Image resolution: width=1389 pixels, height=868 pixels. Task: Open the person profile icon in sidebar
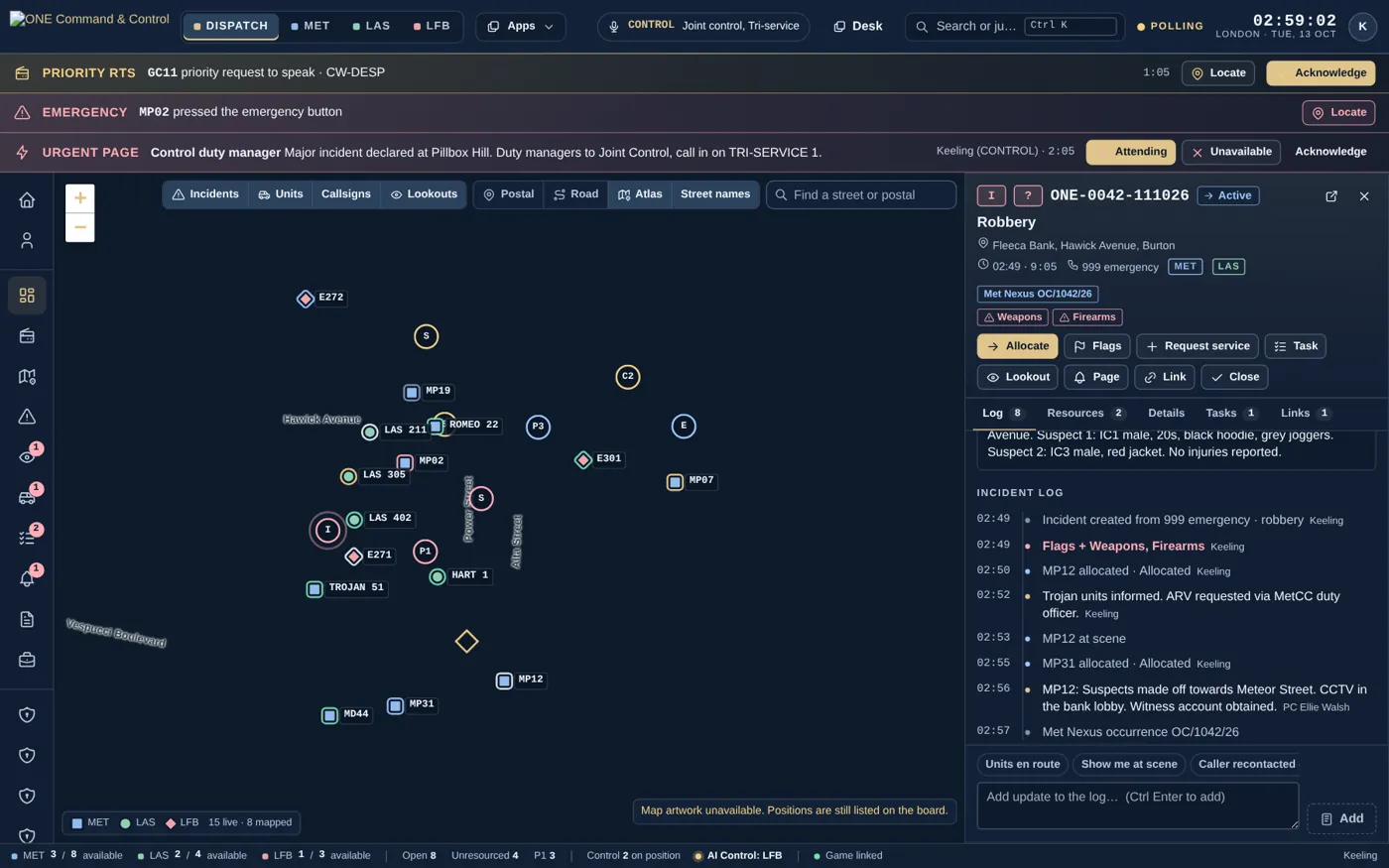[x=27, y=240]
